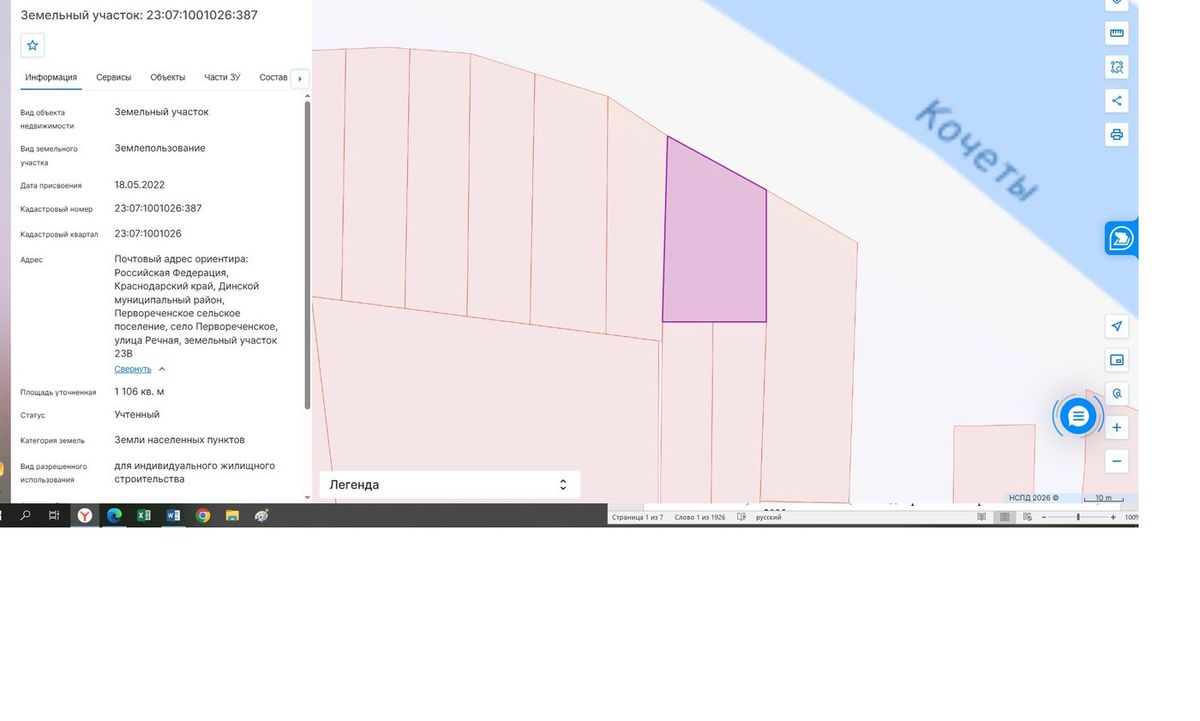Open the Состав tab
The width and height of the screenshot is (1200, 721).
point(273,77)
